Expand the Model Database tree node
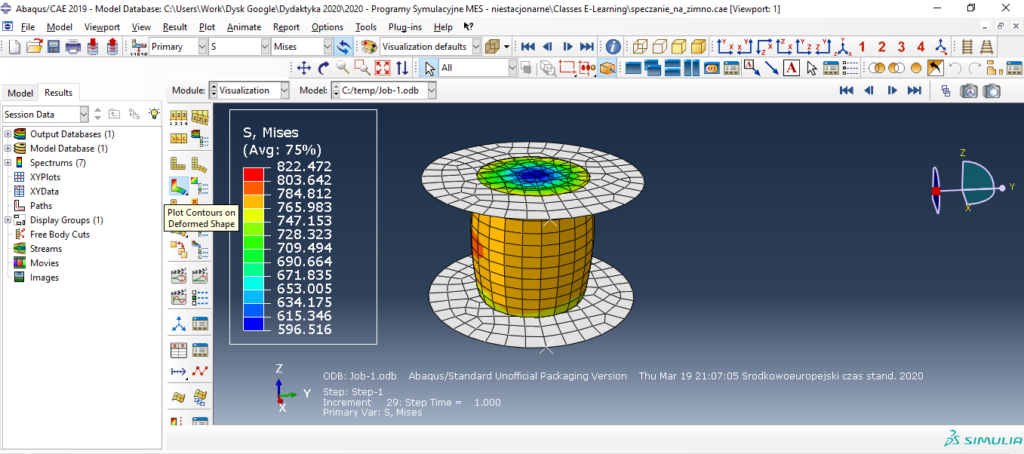This screenshot has width=1024, height=454. pyautogui.click(x=7, y=148)
